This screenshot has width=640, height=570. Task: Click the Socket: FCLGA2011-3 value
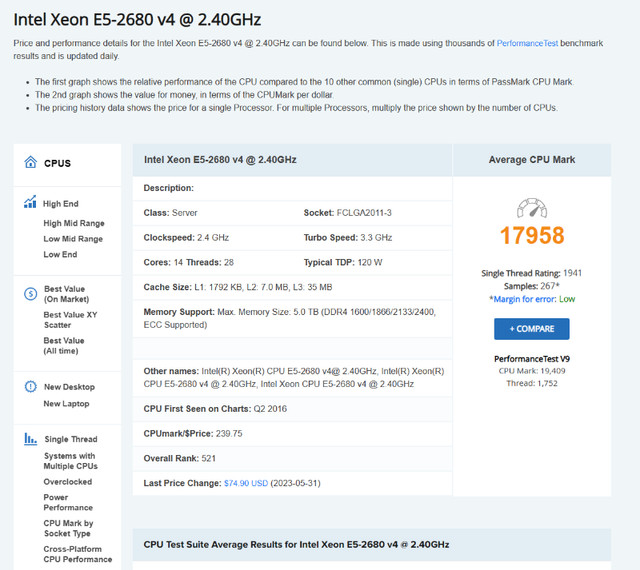pyautogui.click(x=347, y=213)
